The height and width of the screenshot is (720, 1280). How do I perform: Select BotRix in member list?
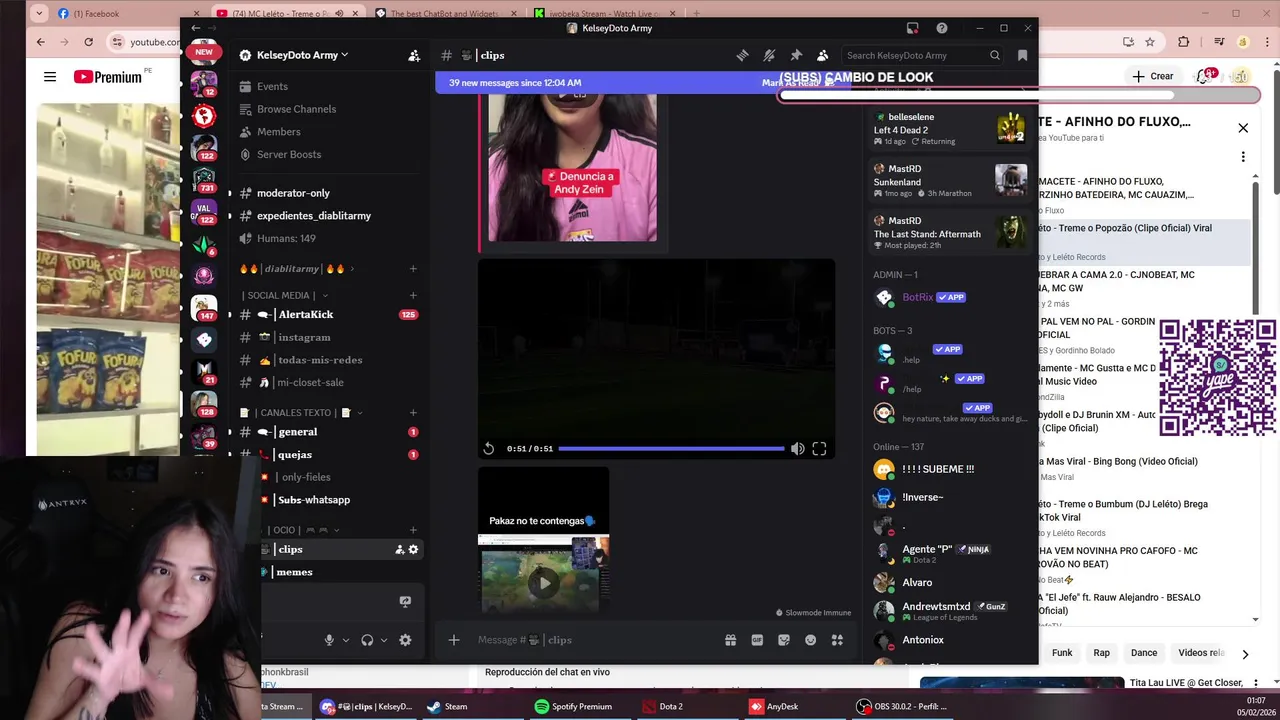(x=918, y=297)
